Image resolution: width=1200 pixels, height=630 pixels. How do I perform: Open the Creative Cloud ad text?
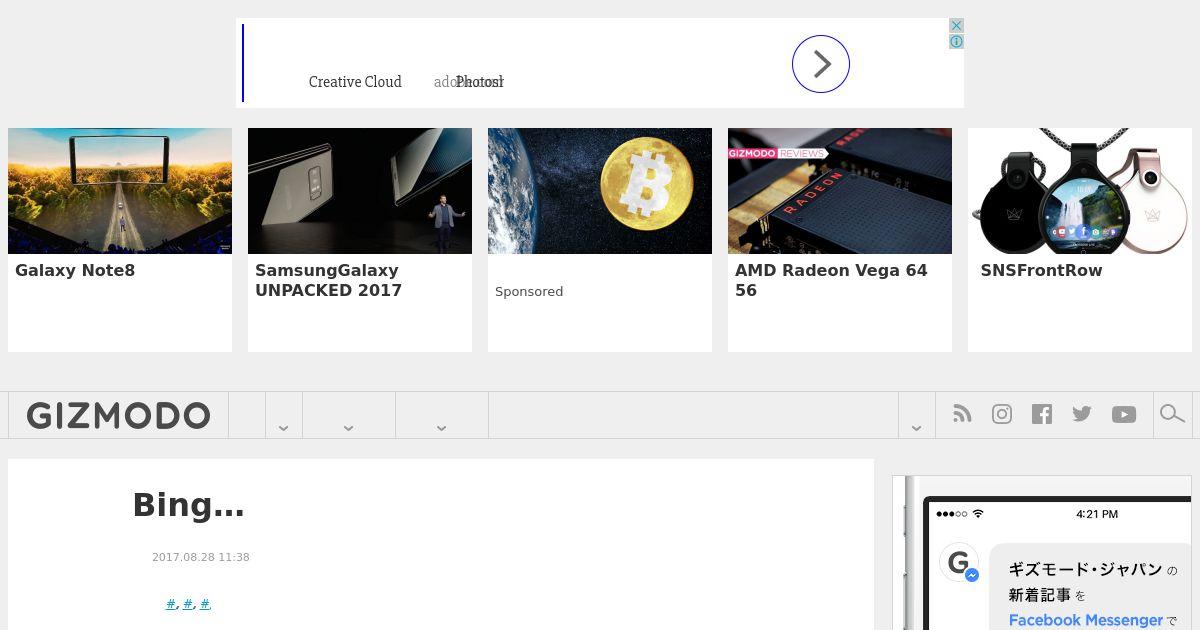point(355,82)
